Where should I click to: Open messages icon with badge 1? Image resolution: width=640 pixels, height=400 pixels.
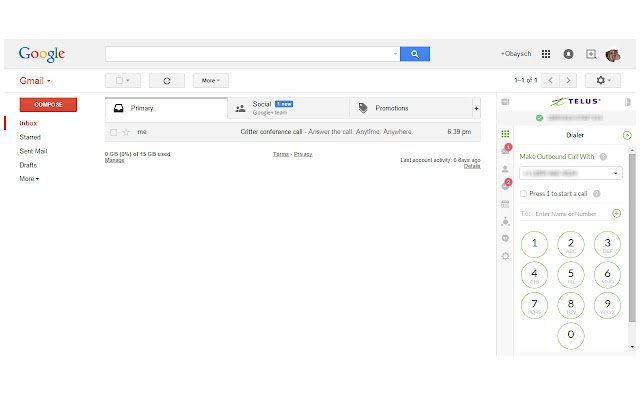(505, 150)
